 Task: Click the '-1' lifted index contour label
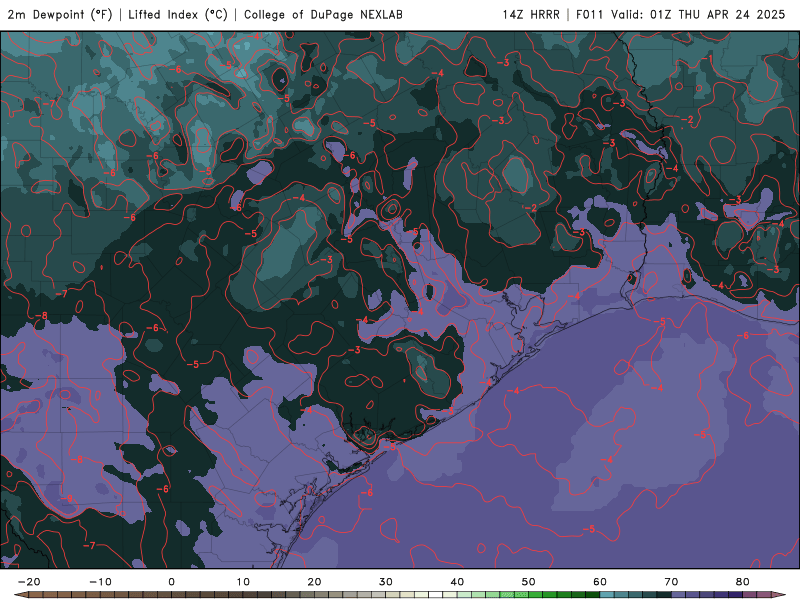pyautogui.click(x=707, y=59)
